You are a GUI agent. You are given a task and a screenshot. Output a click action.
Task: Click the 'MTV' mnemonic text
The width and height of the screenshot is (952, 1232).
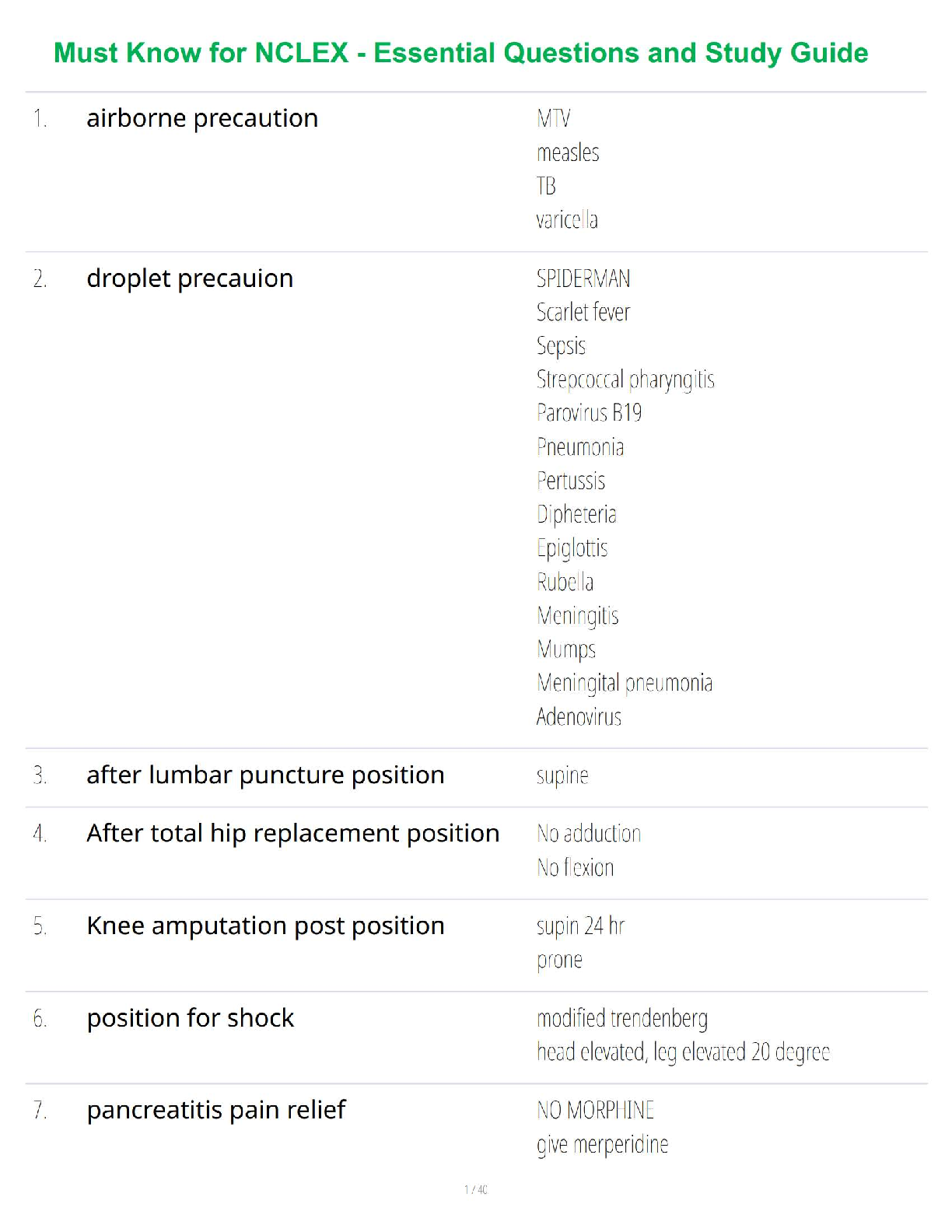point(553,119)
